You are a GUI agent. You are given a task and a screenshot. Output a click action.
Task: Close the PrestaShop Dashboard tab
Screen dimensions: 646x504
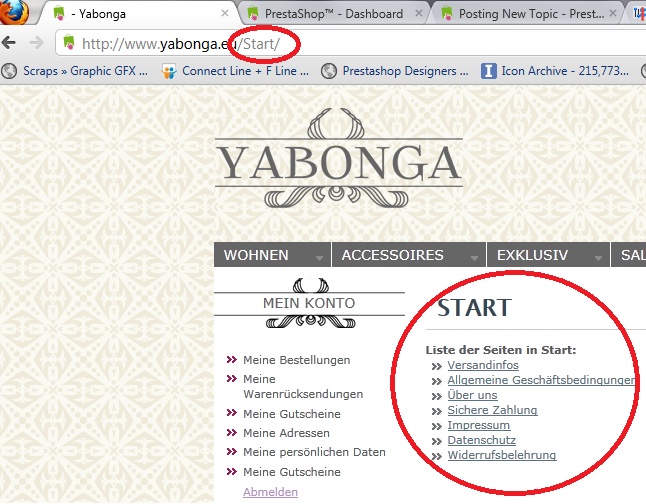coord(419,13)
